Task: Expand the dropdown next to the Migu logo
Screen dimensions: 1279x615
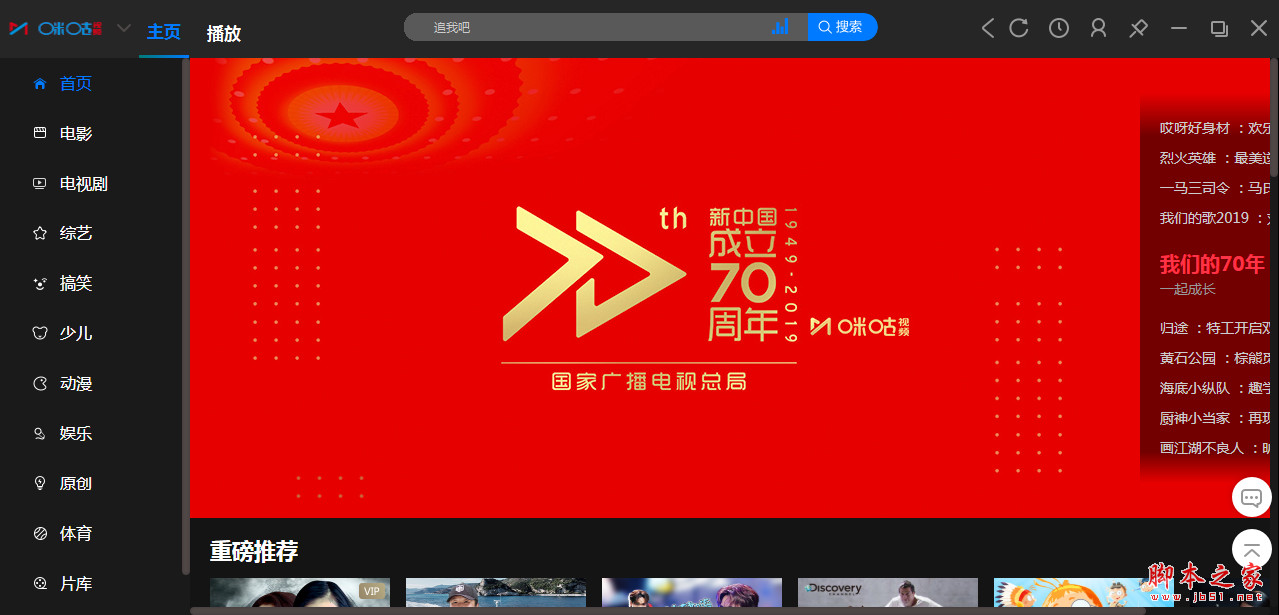Action: click(x=123, y=28)
